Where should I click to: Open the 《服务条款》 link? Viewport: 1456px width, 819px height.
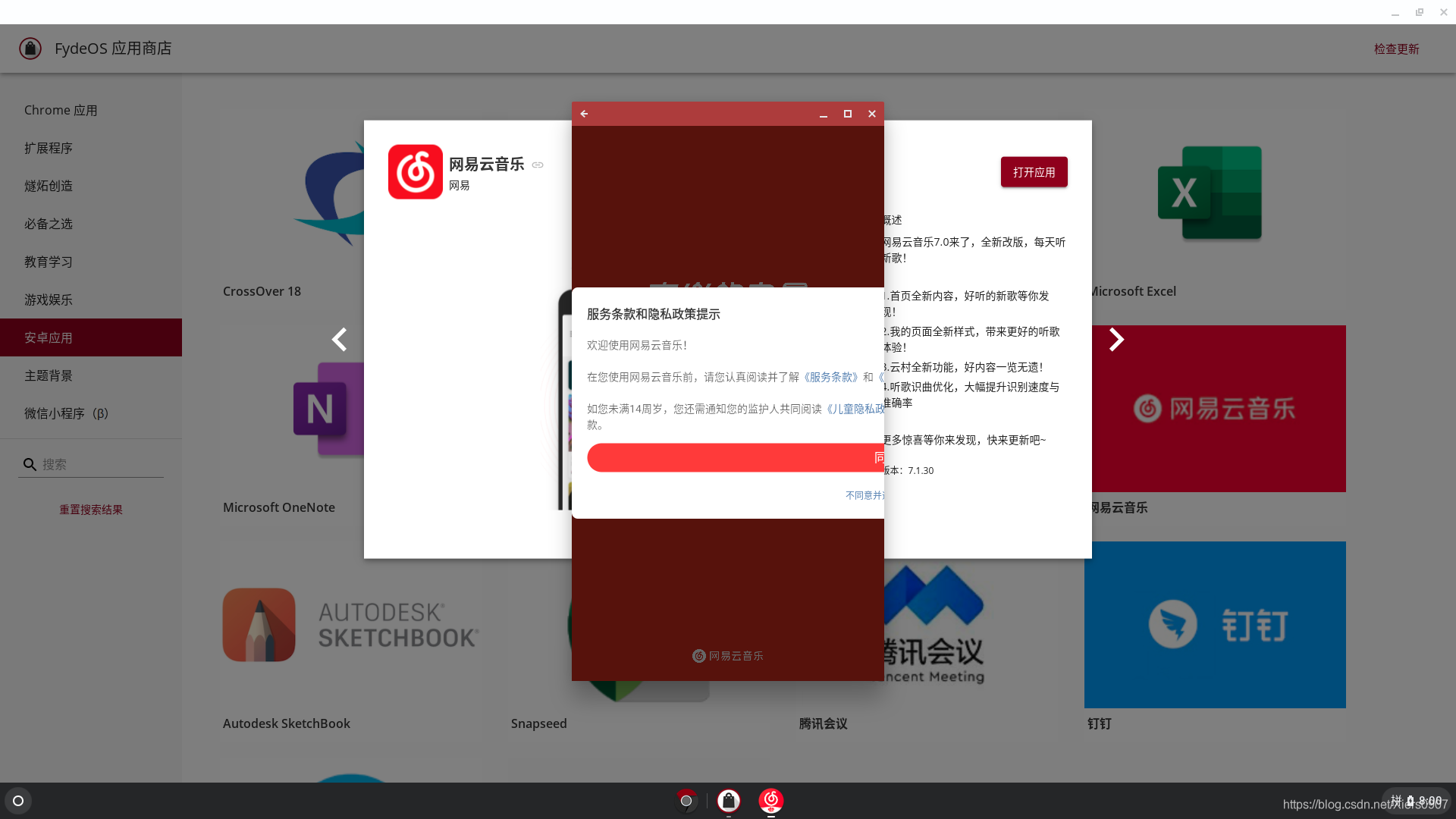click(x=830, y=377)
